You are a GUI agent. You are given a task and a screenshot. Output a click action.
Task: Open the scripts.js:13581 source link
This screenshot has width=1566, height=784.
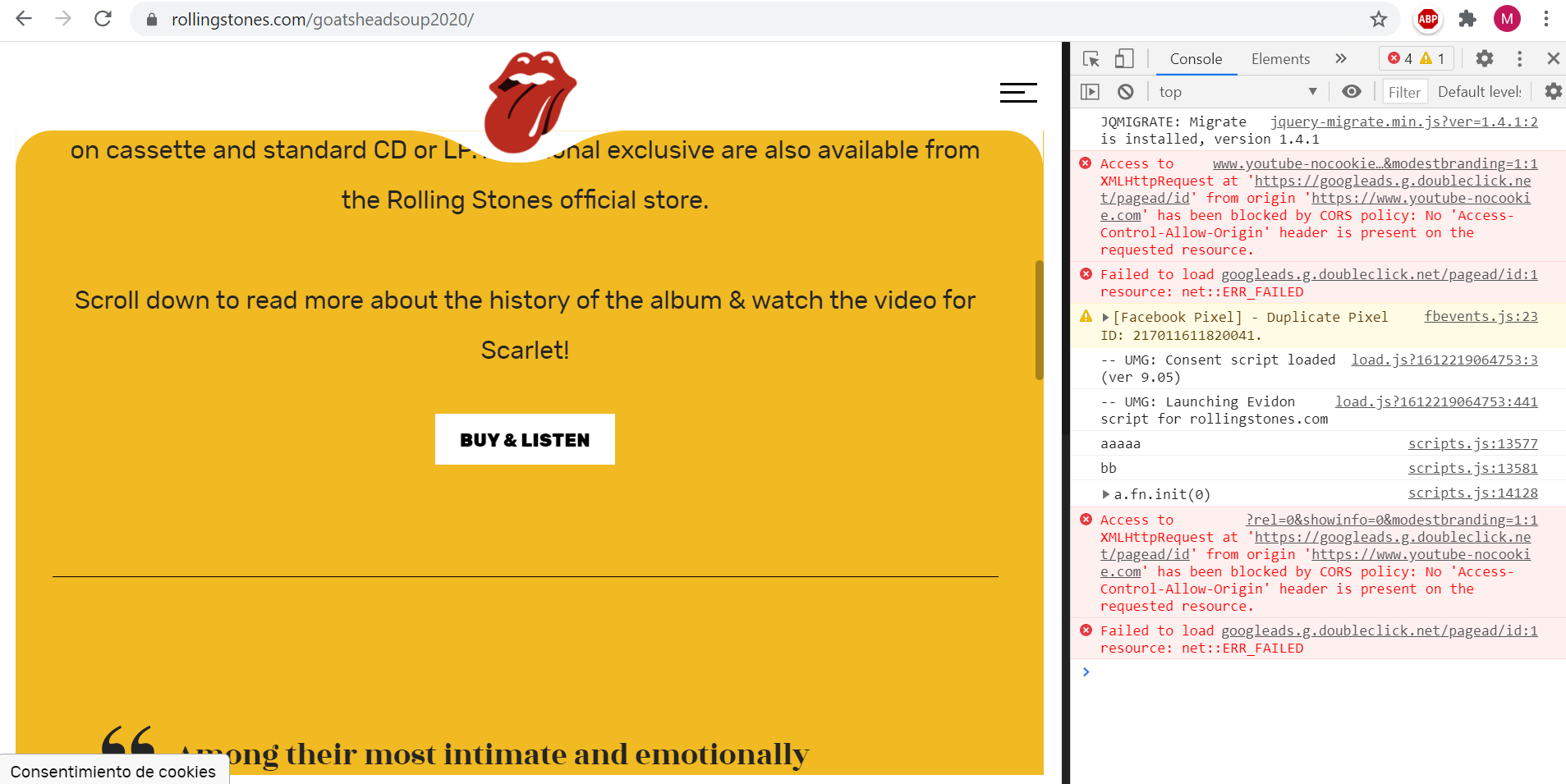tap(1473, 468)
